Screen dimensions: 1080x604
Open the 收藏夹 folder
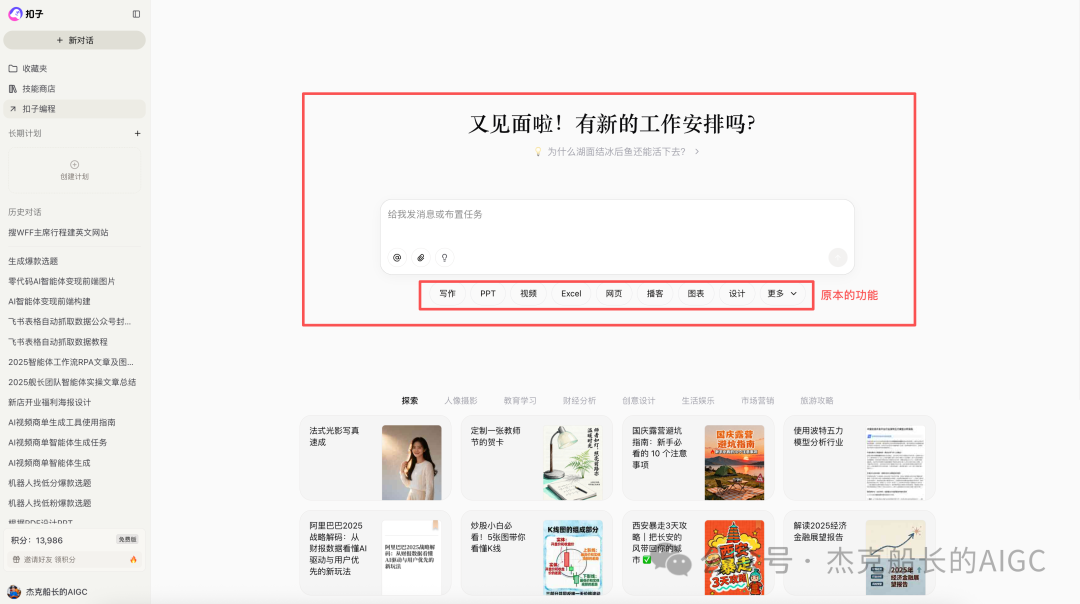tap(74, 68)
